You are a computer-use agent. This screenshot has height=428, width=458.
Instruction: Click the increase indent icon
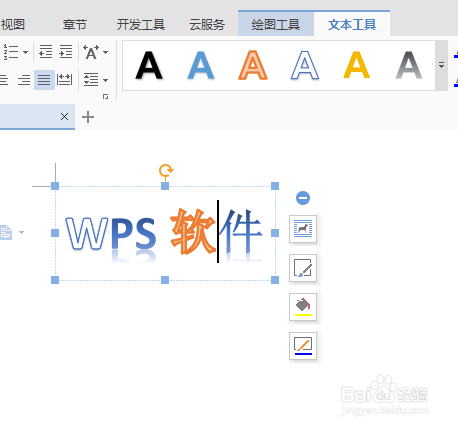point(66,52)
